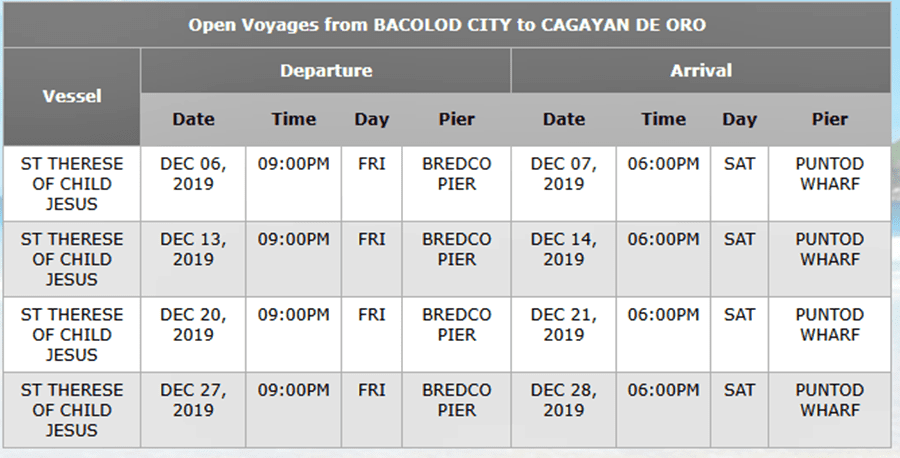Click the Date header under Departure
This screenshot has height=458, width=900.
point(193,119)
